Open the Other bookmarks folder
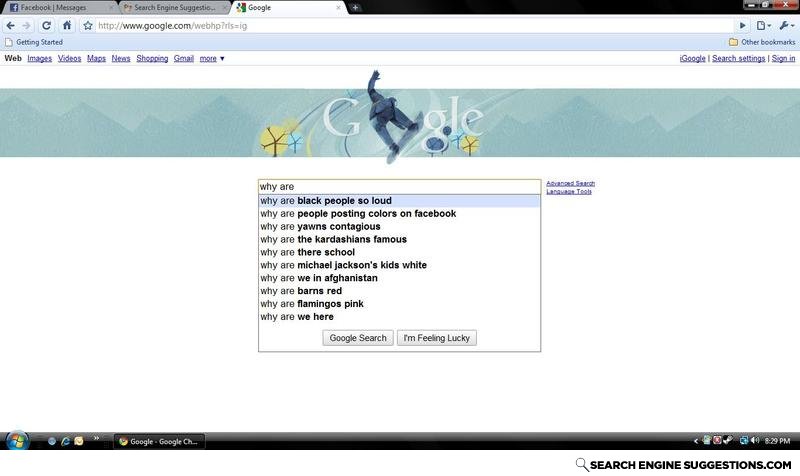This screenshot has width=800, height=476. tap(762, 42)
